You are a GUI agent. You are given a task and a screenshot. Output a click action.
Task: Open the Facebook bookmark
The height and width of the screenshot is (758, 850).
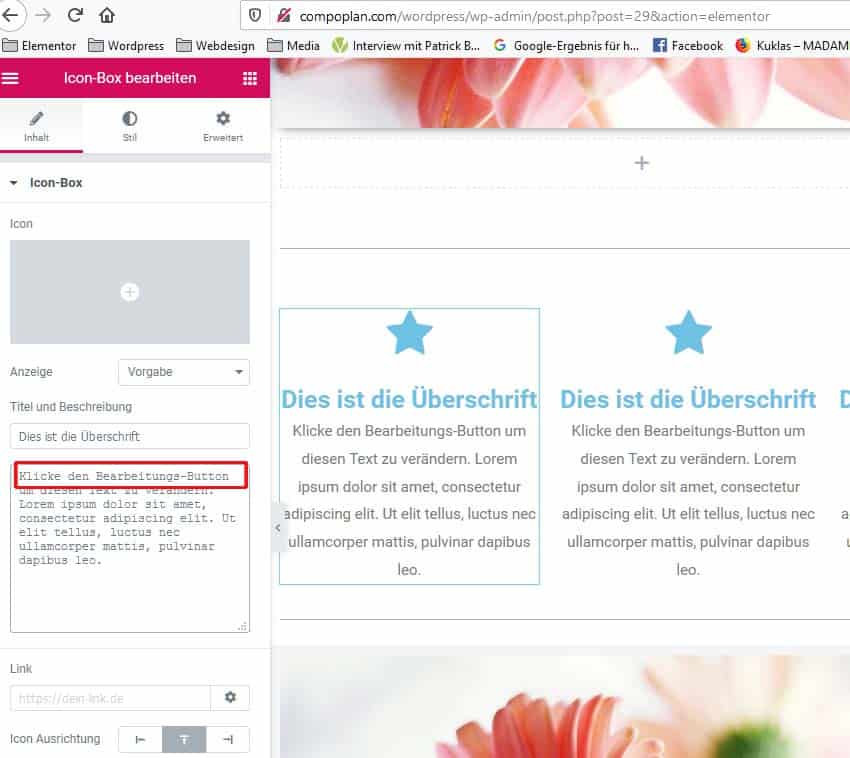[x=688, y=46]
